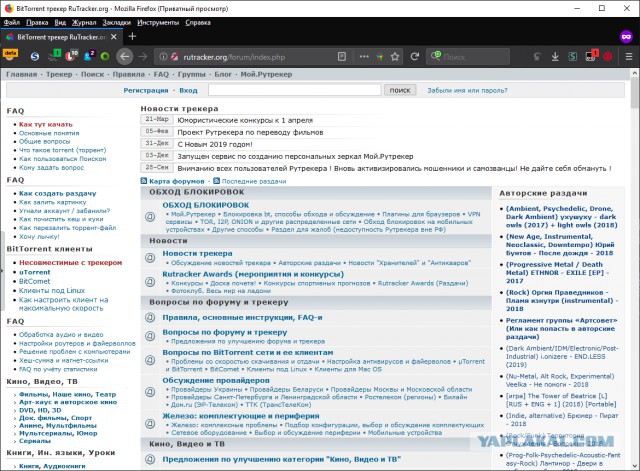Open the Вопросы по форуму и трекеру forum
Viewport: 640px width, 471px height.
click(224, 332)
